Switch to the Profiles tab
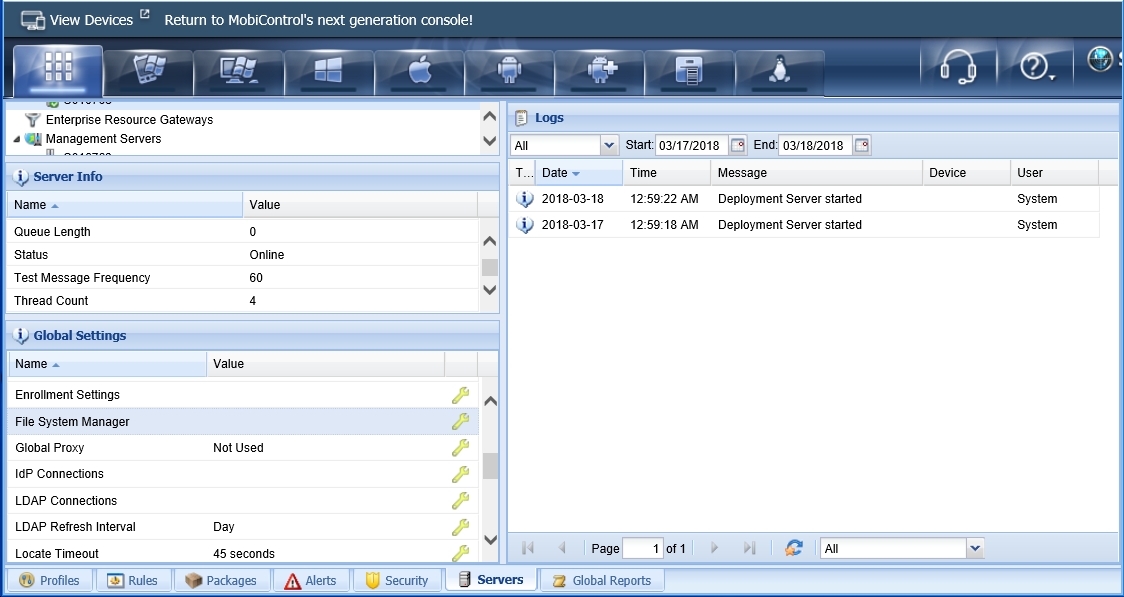This screenshot has height=597, width=1124. pos(50,580)
